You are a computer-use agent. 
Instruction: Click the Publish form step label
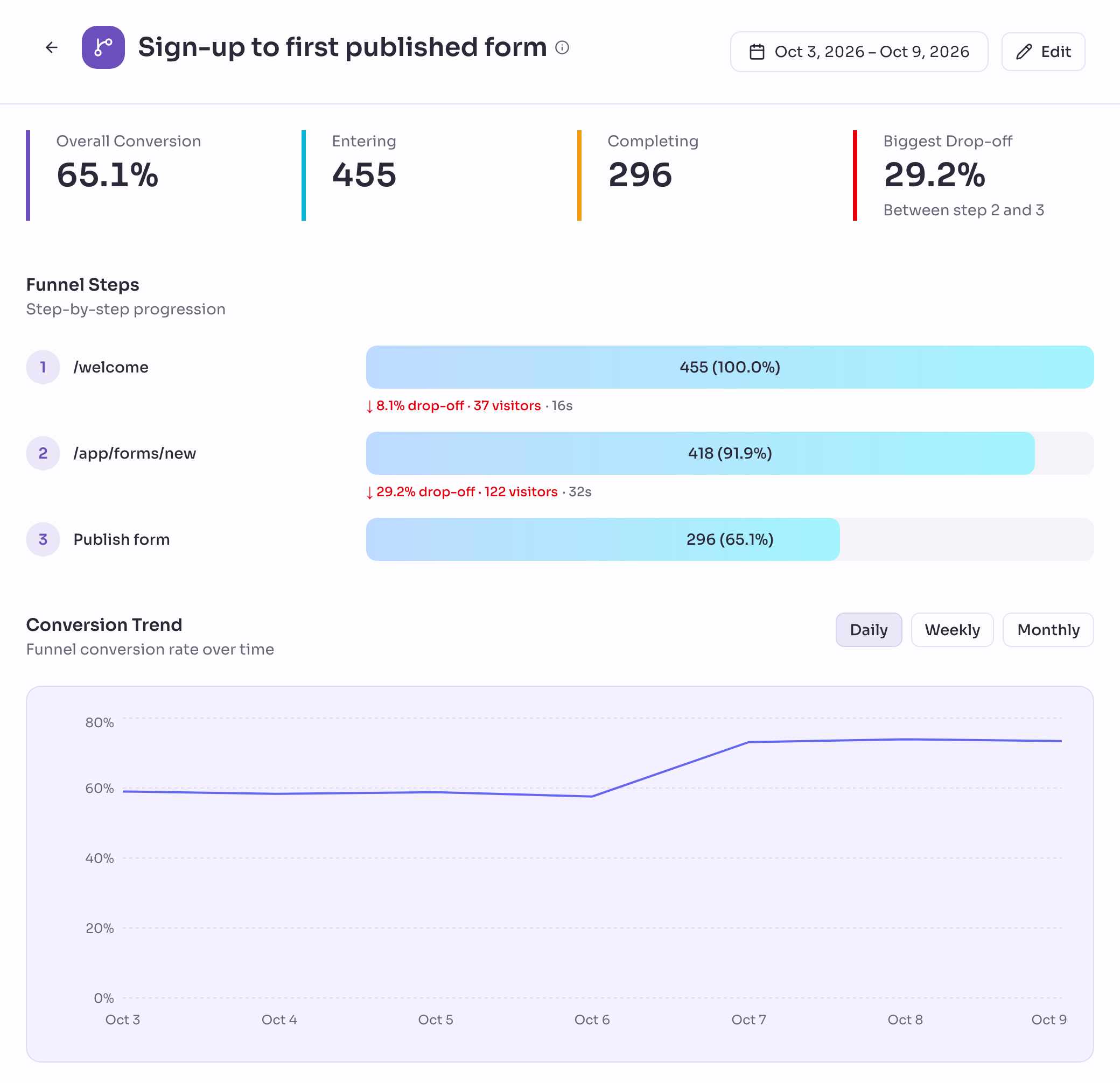pyautogui.click(x=122, y=539)
